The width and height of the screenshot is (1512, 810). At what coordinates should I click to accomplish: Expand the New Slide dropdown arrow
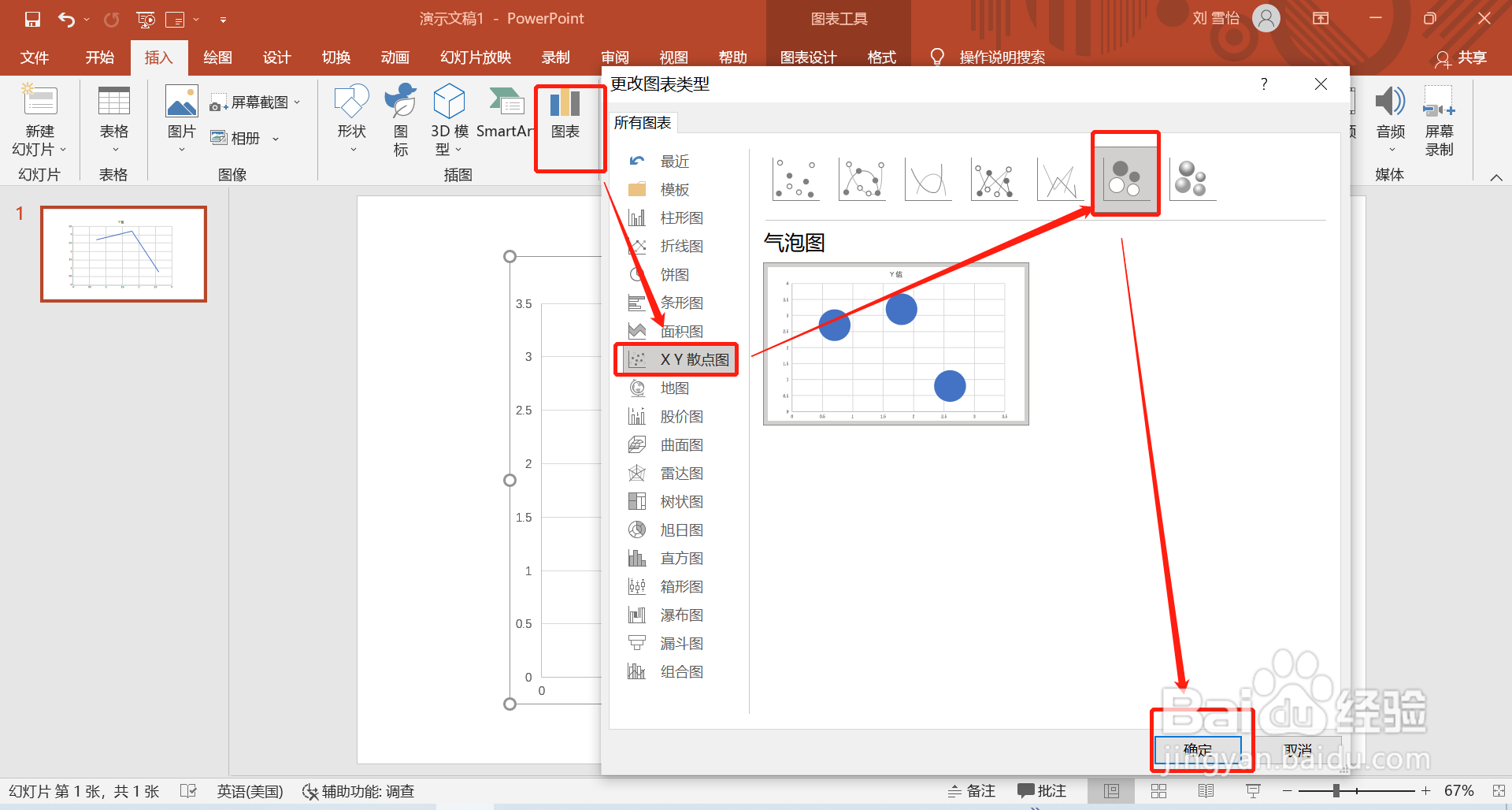(x=63, y=150)
